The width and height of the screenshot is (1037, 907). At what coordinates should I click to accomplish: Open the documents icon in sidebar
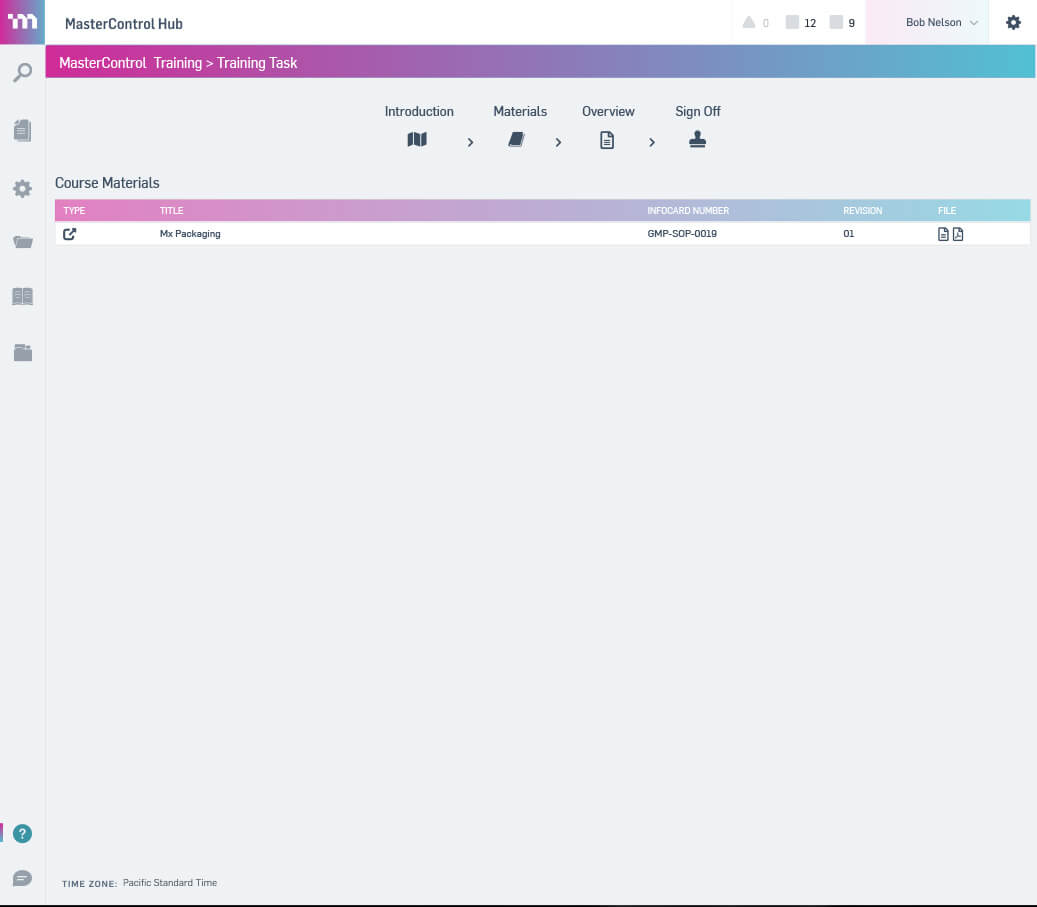click(x=22, y=130)
